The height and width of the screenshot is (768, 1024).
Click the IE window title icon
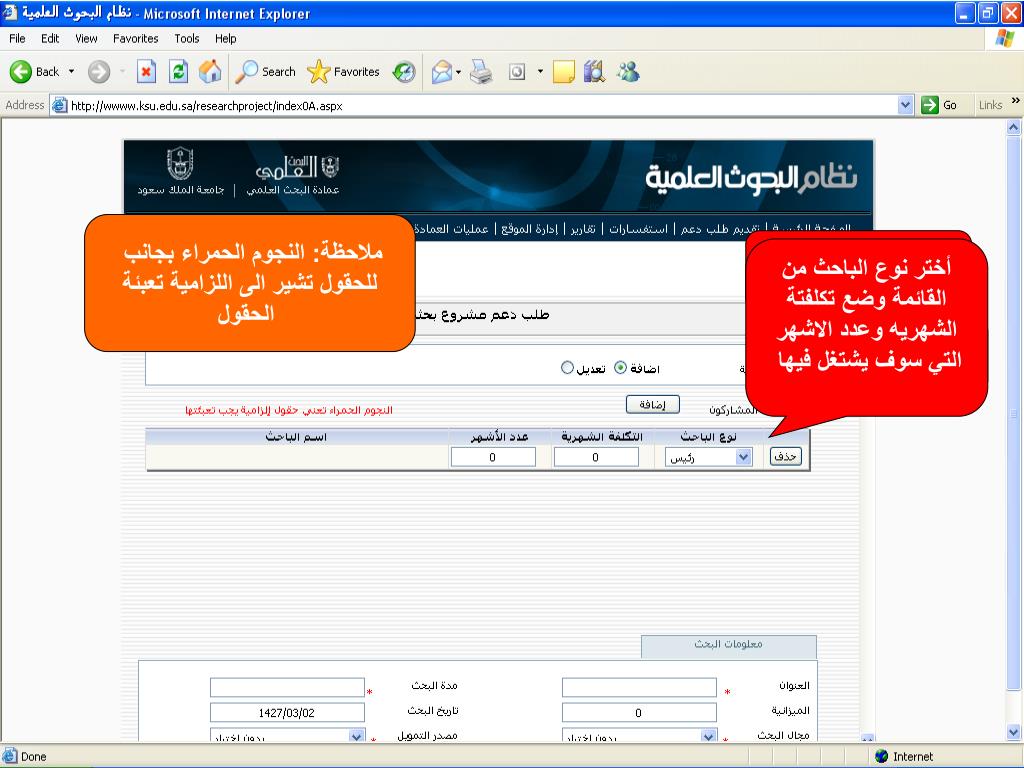click(x=10, y=12)
